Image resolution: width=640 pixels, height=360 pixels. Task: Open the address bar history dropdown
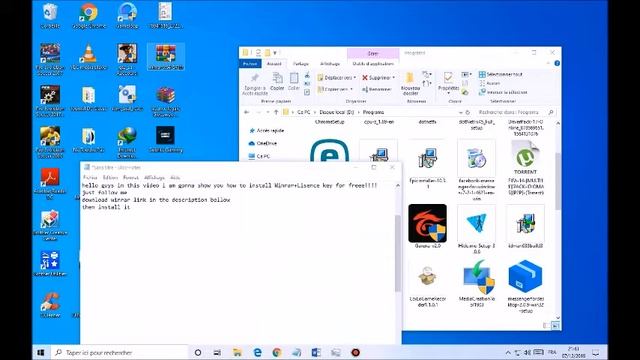(x=461, y=112)
